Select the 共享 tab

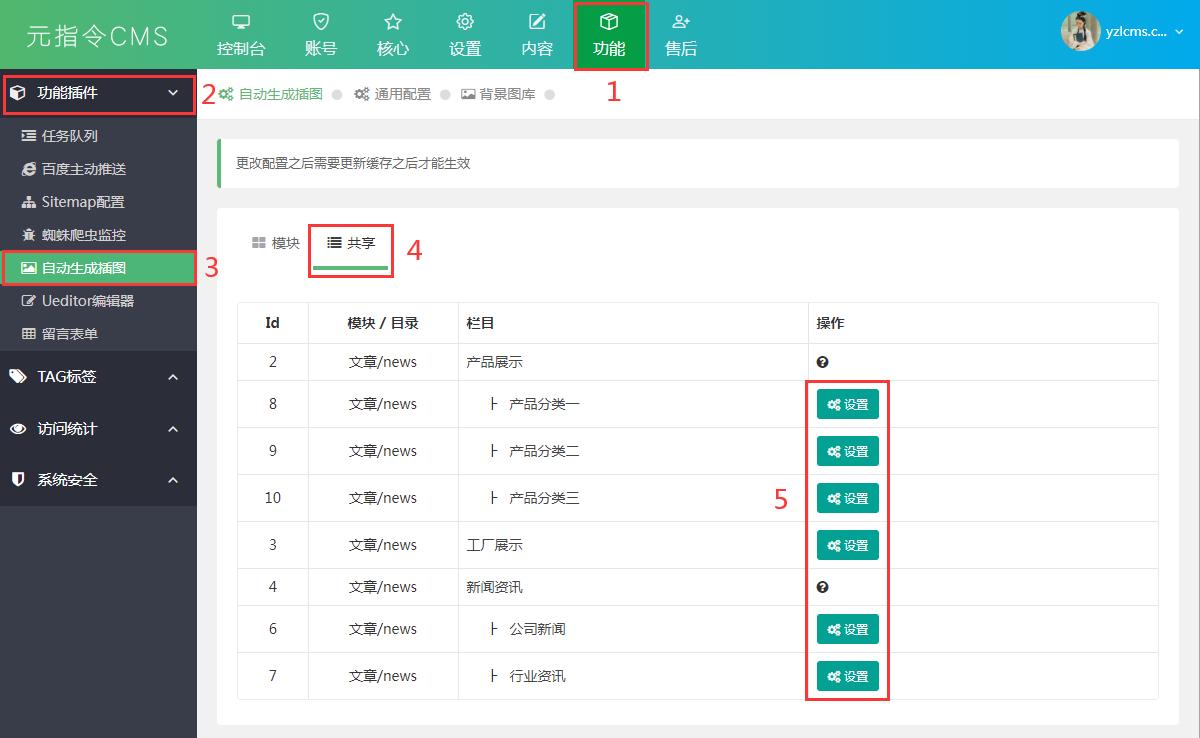click(x=351, y=244)
